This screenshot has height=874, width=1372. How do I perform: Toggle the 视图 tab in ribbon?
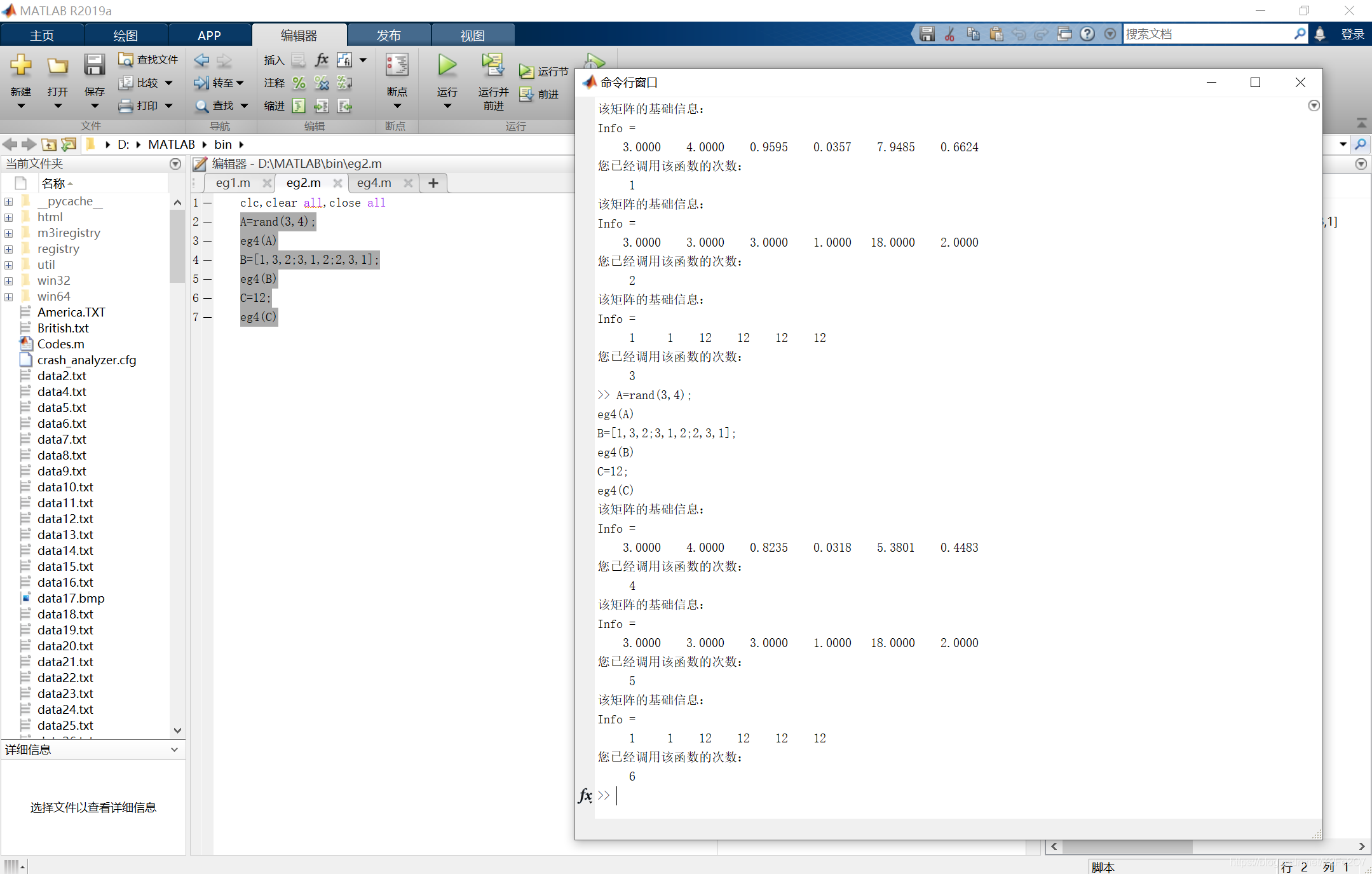pos(471,35)
